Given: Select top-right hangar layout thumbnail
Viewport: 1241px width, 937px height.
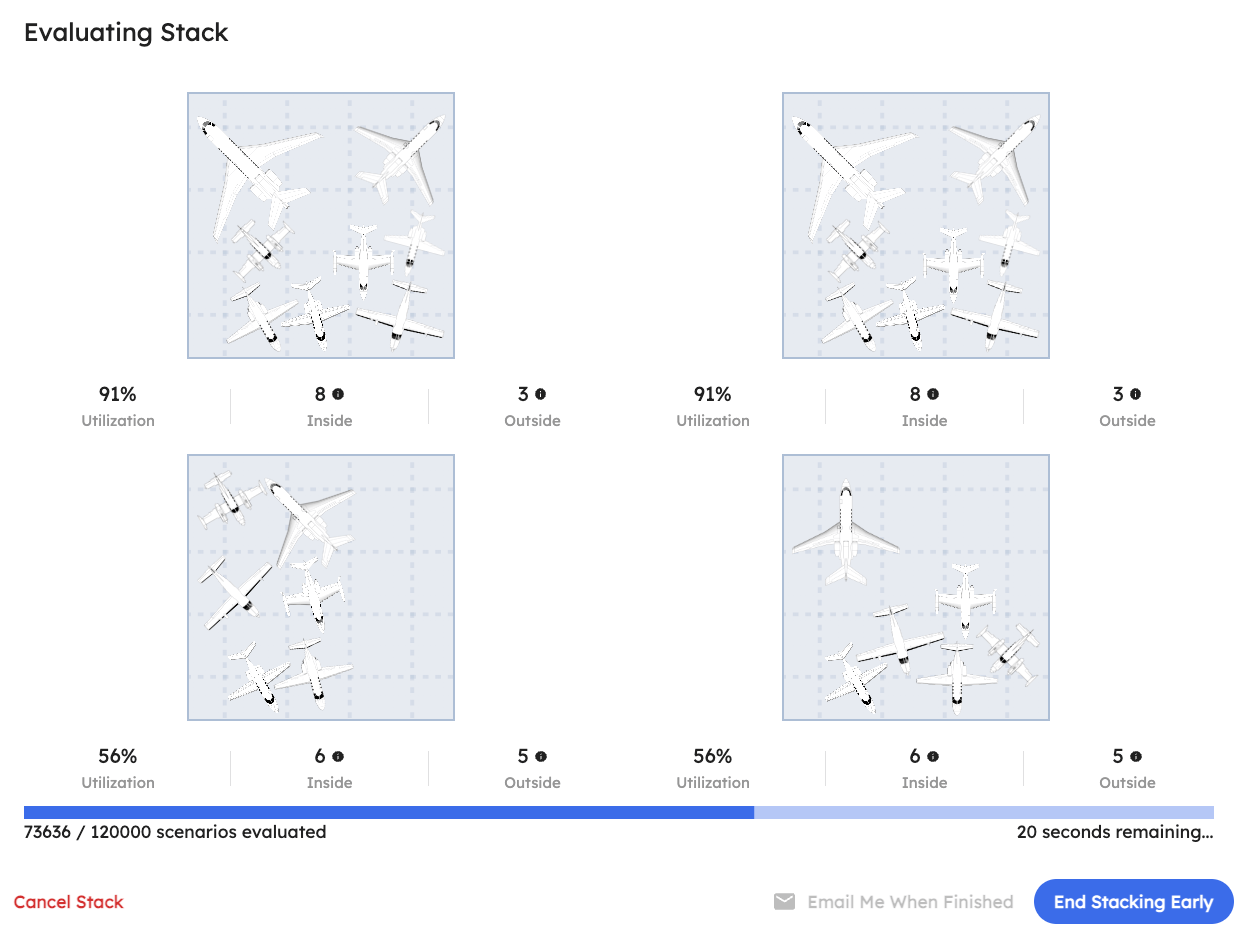Looking at the screenshot, I should (x=916, y=226).
